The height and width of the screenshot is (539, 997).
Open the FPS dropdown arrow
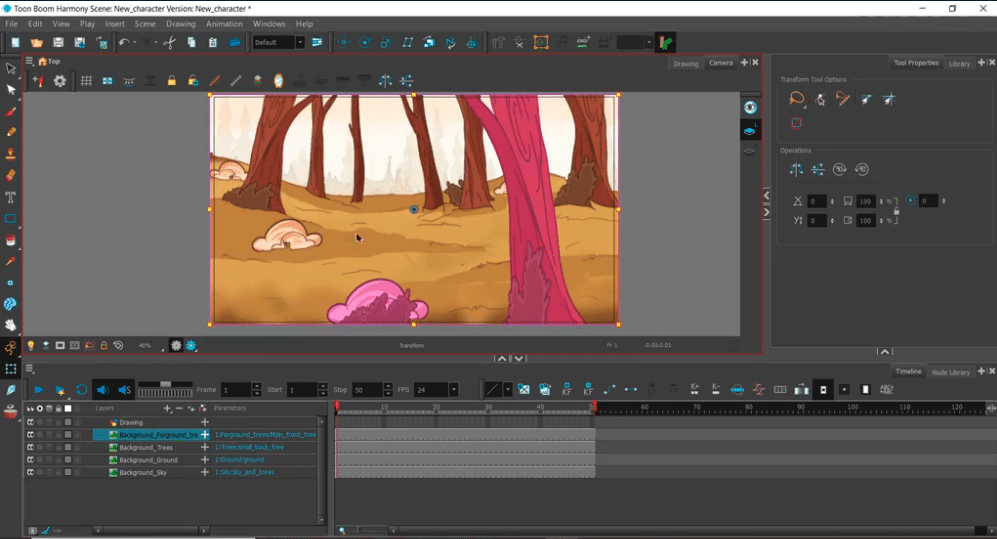pyautogui.click(x=454, y=390)
